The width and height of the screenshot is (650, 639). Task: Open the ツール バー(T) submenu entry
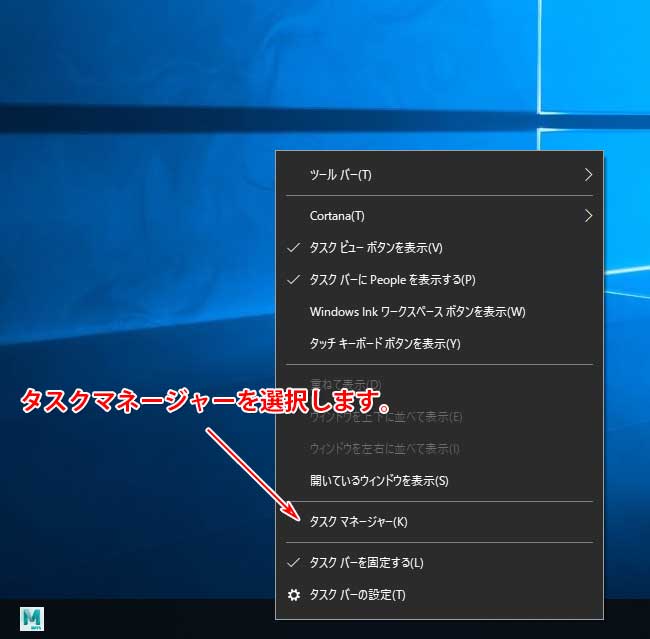pos(439,175)
